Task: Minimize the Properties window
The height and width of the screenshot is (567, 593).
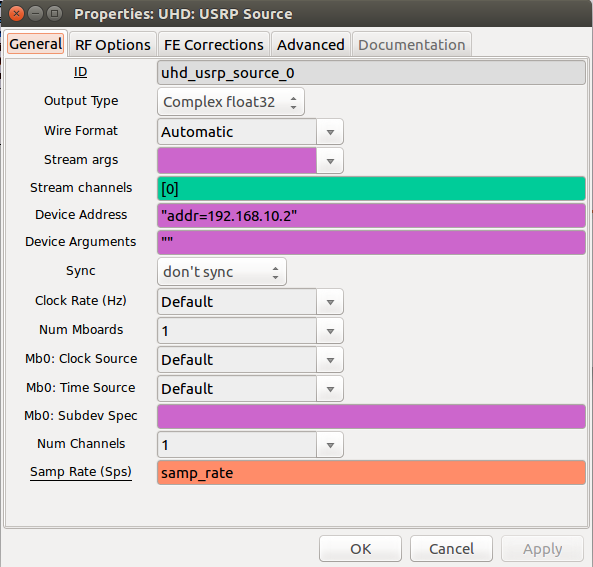Action: tap(36, 14)
